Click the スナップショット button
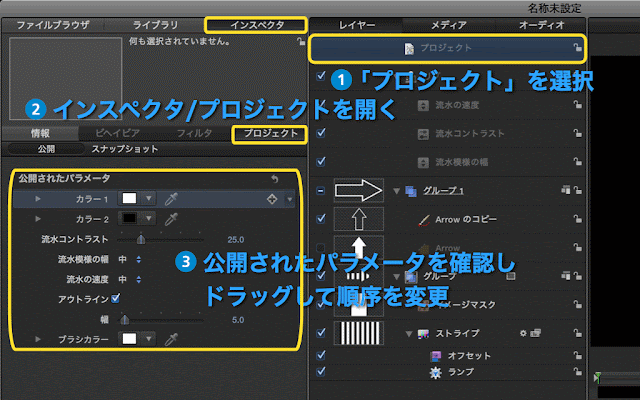The image size is (640, 400). pos(125,149)
